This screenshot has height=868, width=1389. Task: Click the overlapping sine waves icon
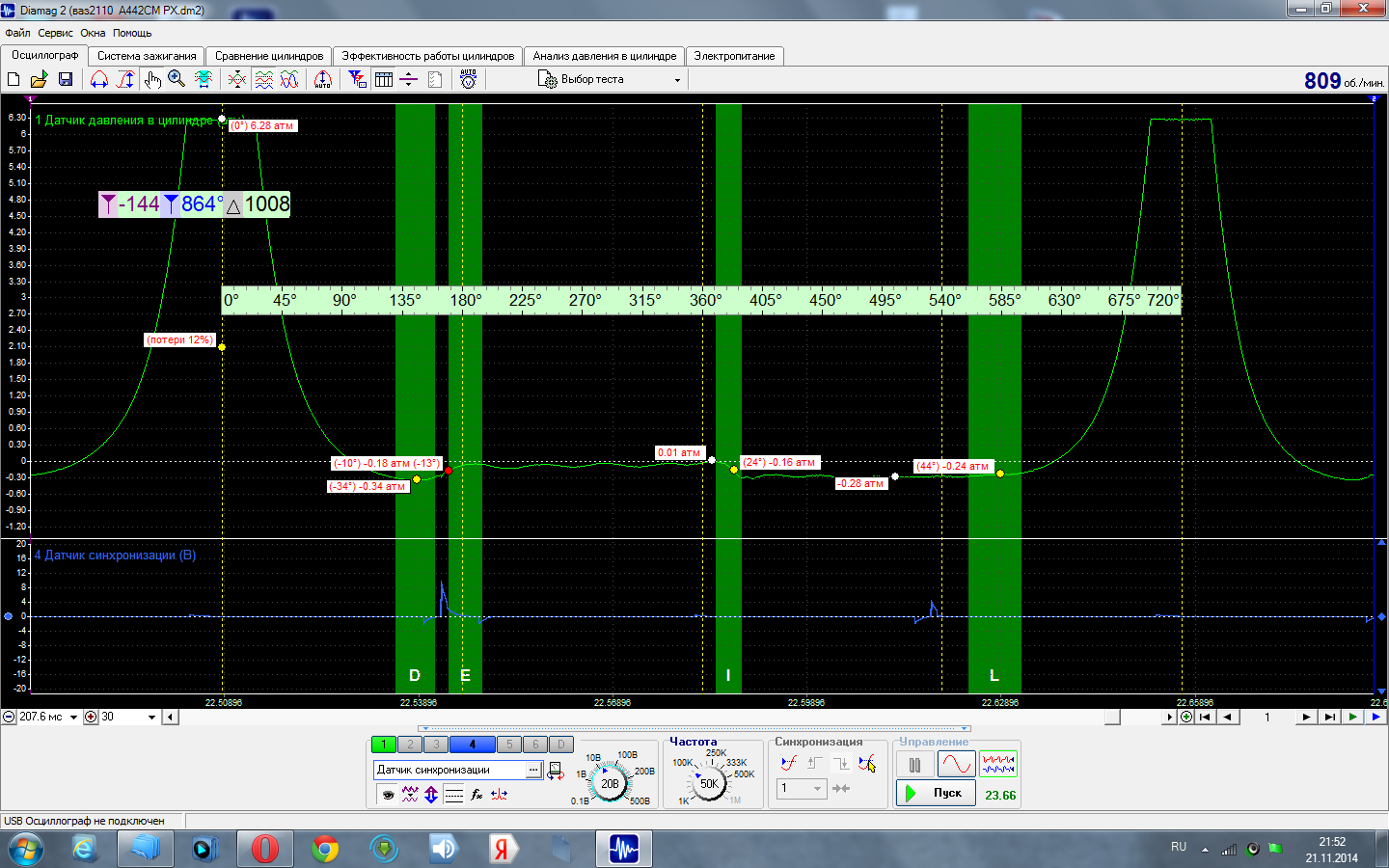click(x=289, y=79)
